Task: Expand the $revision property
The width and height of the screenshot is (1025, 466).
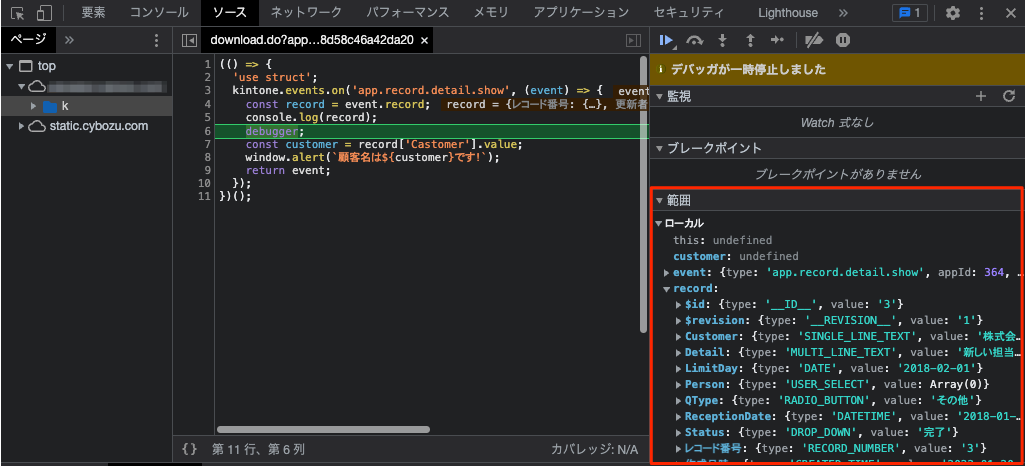Action: pyautogui.click(x=679, y=320)
